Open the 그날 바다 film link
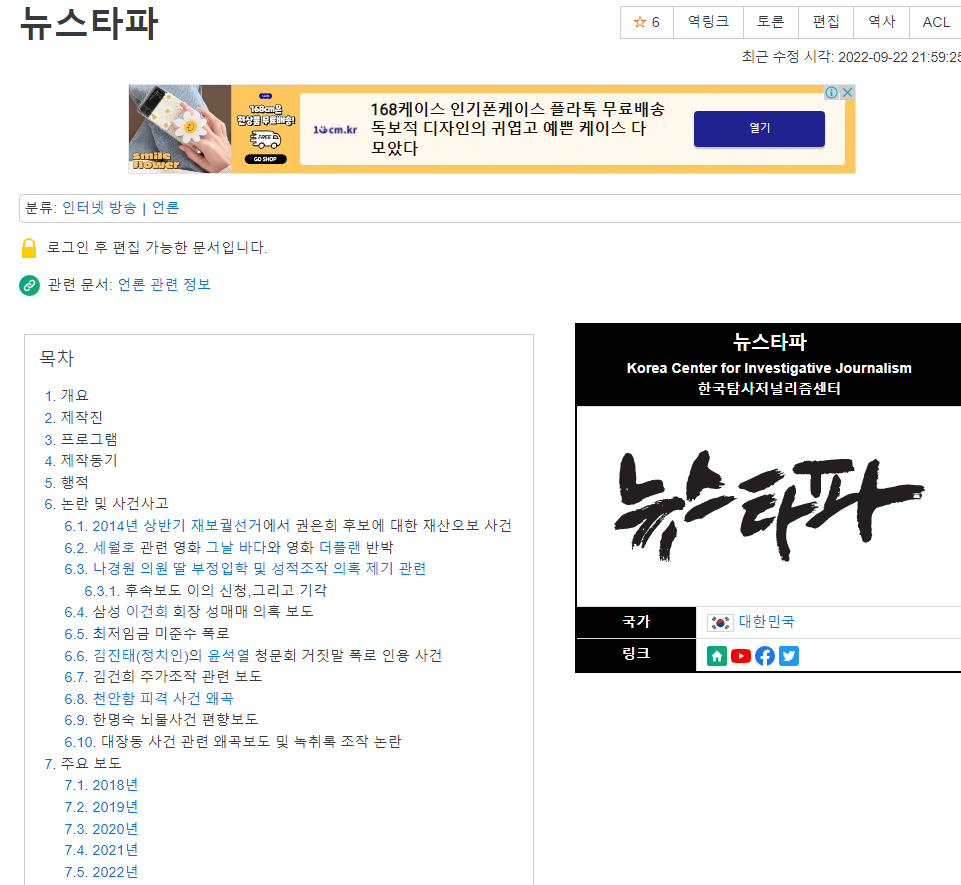This screenshot has width=961, height=885. pyautogui.click(x=236, y=547)
